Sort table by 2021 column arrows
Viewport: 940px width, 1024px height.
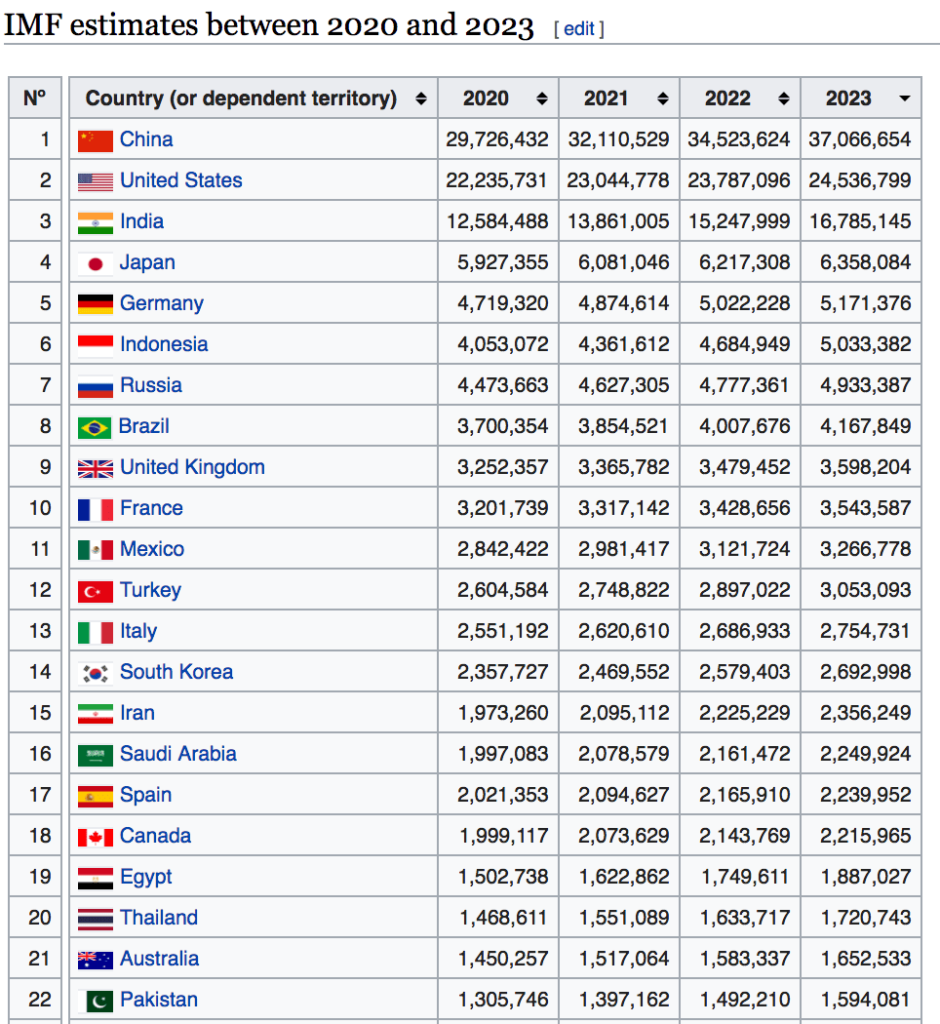[662, 99]
